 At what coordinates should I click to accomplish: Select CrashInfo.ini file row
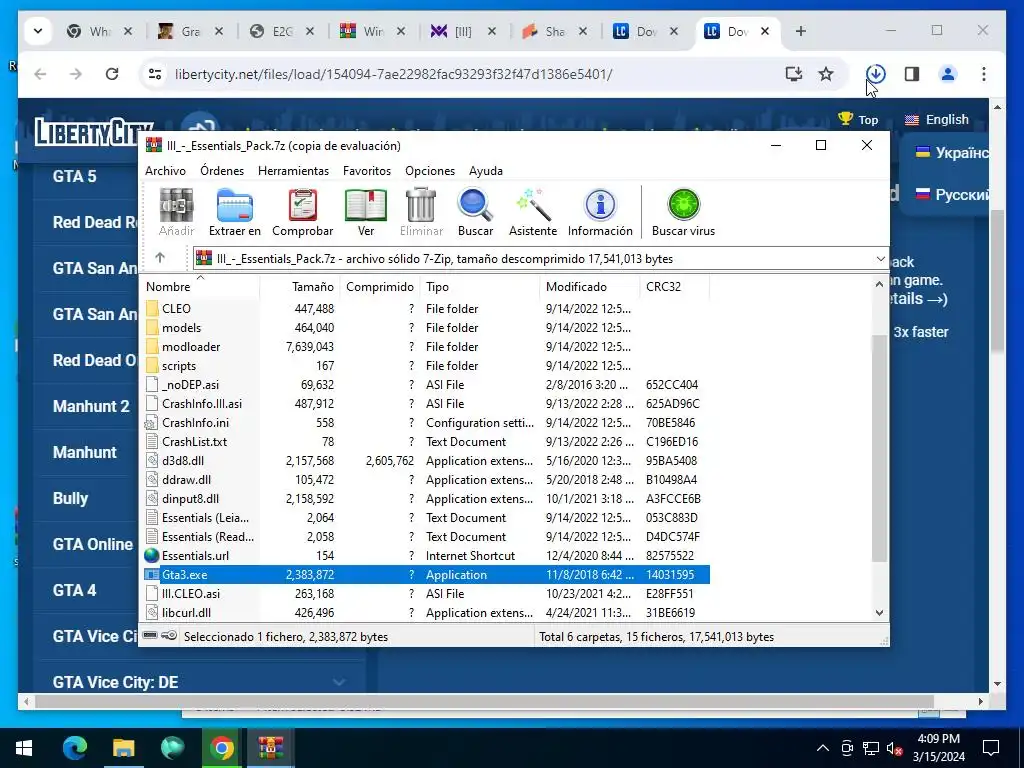click(426, 423)
